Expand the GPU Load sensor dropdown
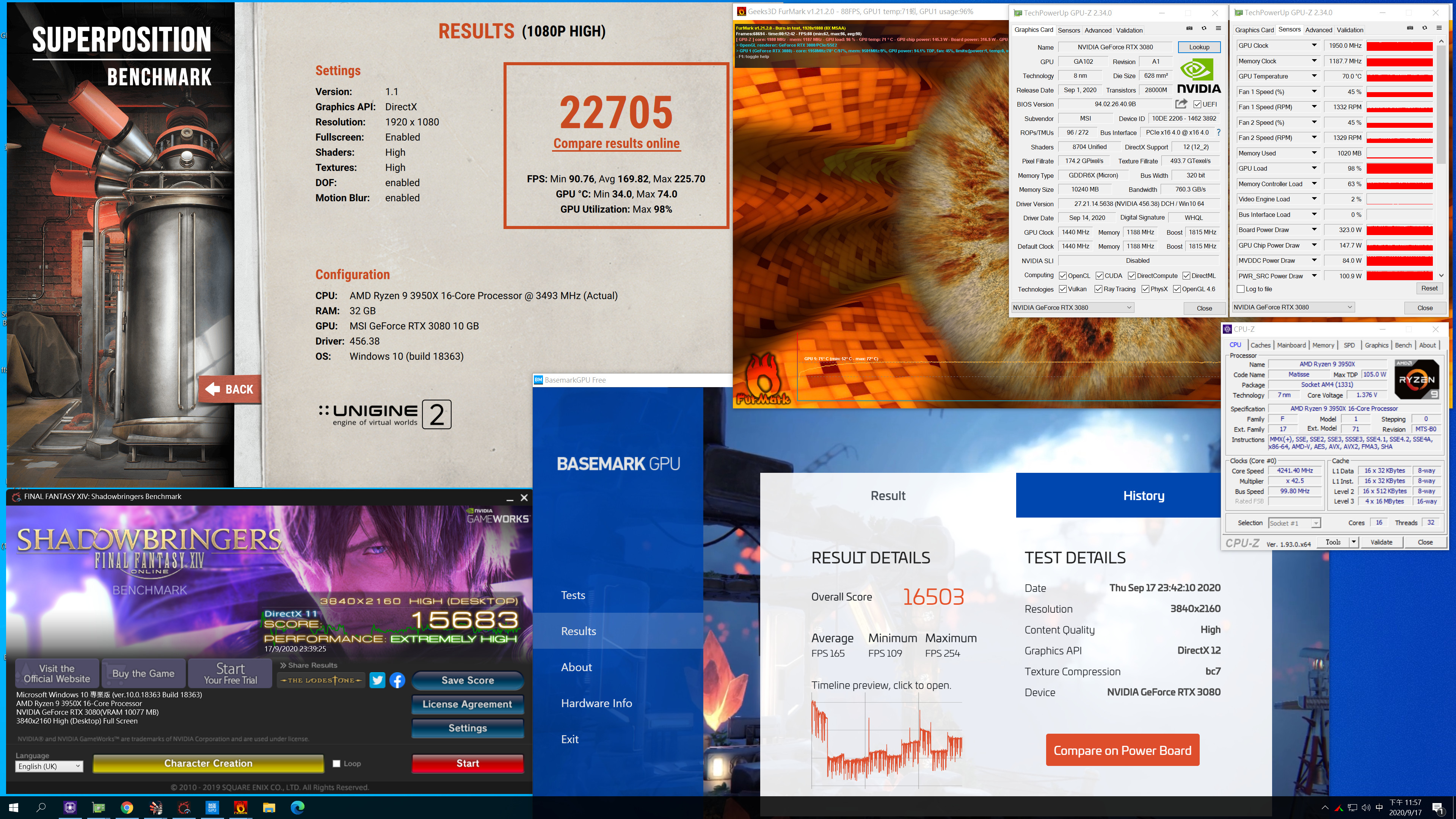 (x=1314, y=168)
